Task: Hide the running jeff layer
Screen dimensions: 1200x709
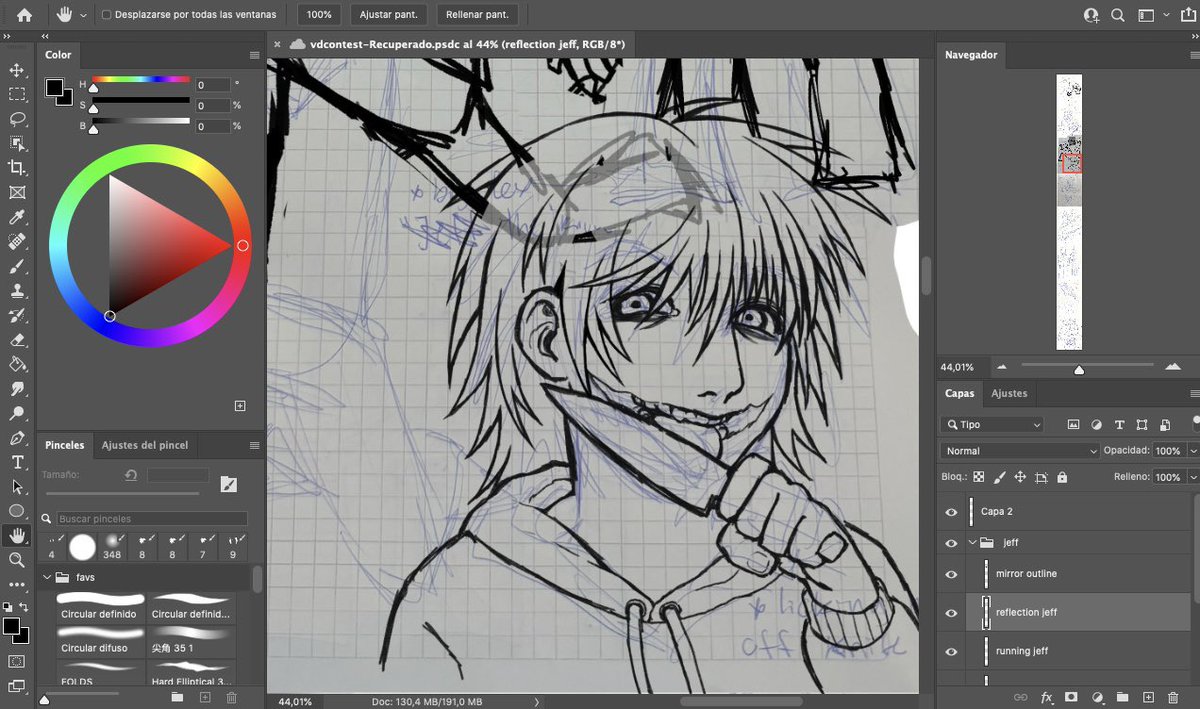Action: (951, 651)
